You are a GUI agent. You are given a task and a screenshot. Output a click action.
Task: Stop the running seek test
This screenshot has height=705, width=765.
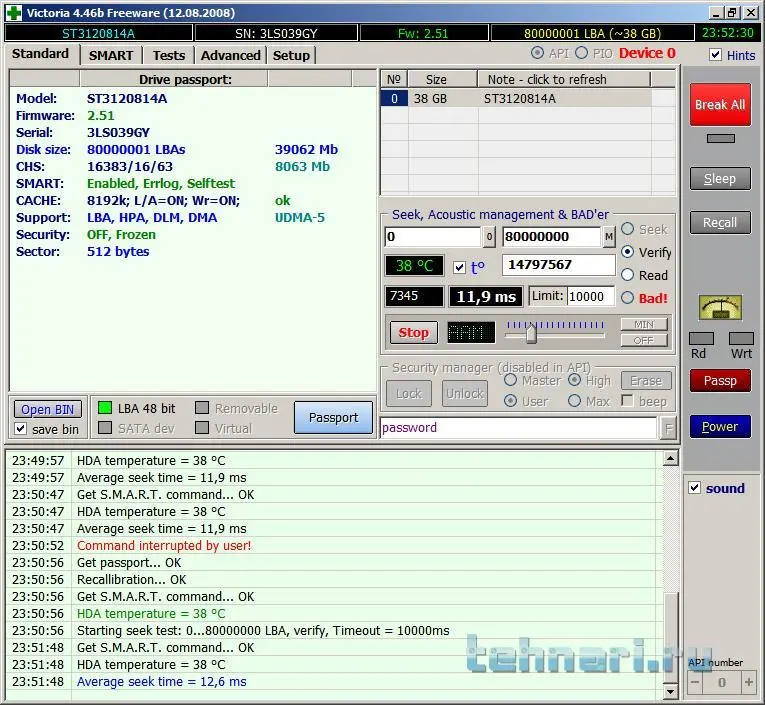(x=413, y=333)
